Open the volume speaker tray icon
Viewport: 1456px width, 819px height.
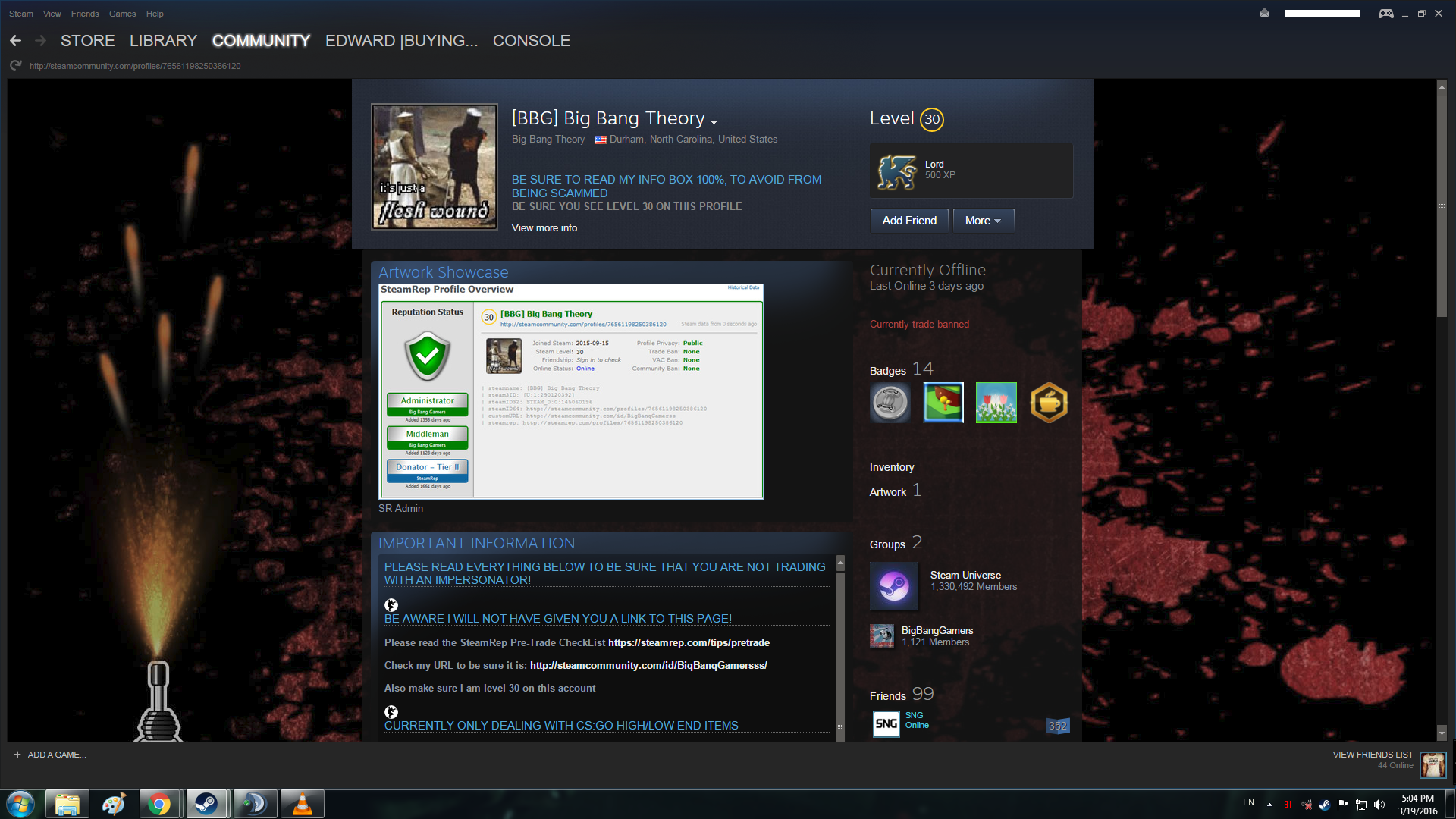pyautogui.click(x=1379, y=805)
